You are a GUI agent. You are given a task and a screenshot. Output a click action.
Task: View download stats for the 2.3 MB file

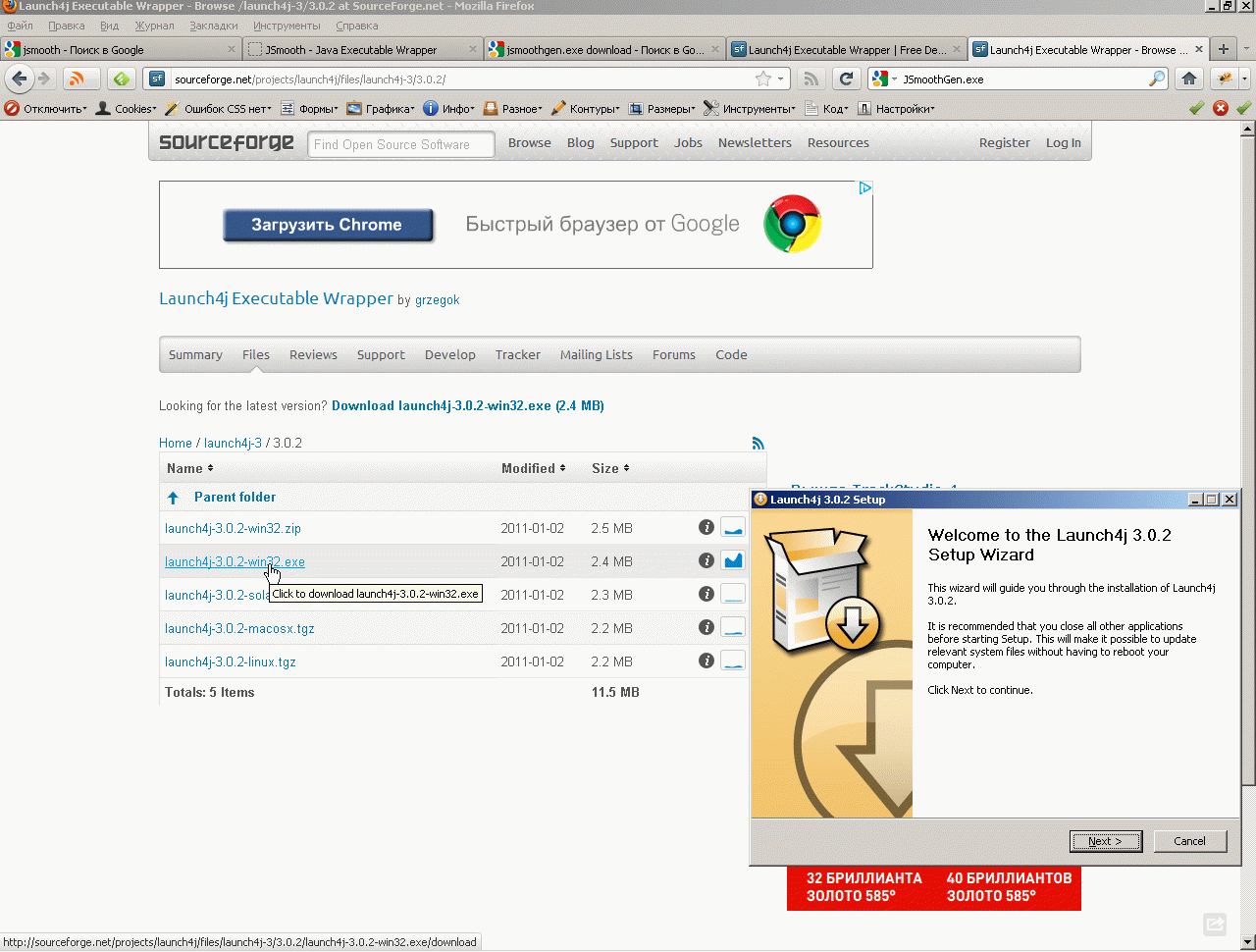click(733, 595)
